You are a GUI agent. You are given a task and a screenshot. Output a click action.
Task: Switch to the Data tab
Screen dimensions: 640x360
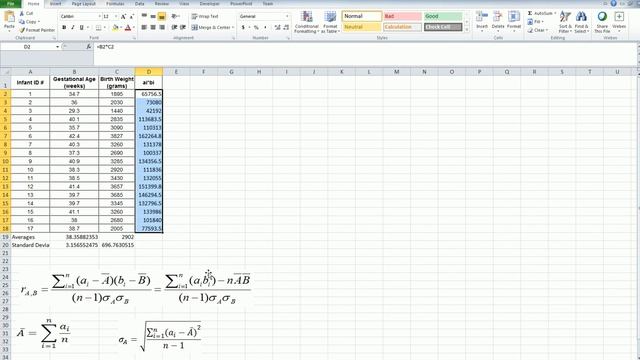[x=140, y=4]
